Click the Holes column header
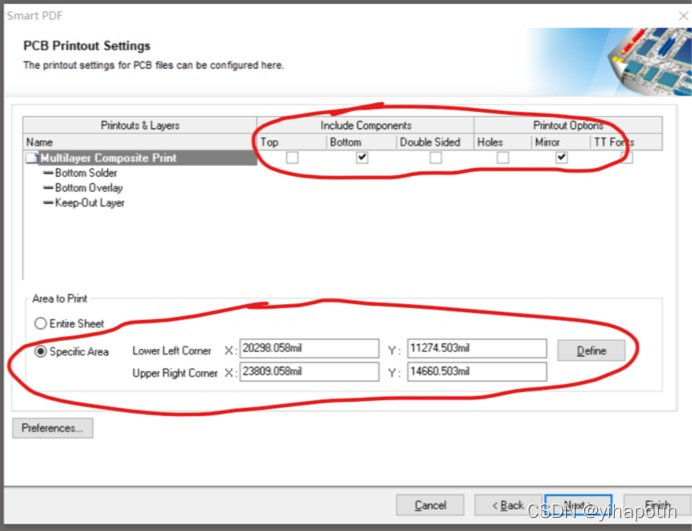Screen dimensions: 692x531 pyautogui.click(x=503, y=142)
